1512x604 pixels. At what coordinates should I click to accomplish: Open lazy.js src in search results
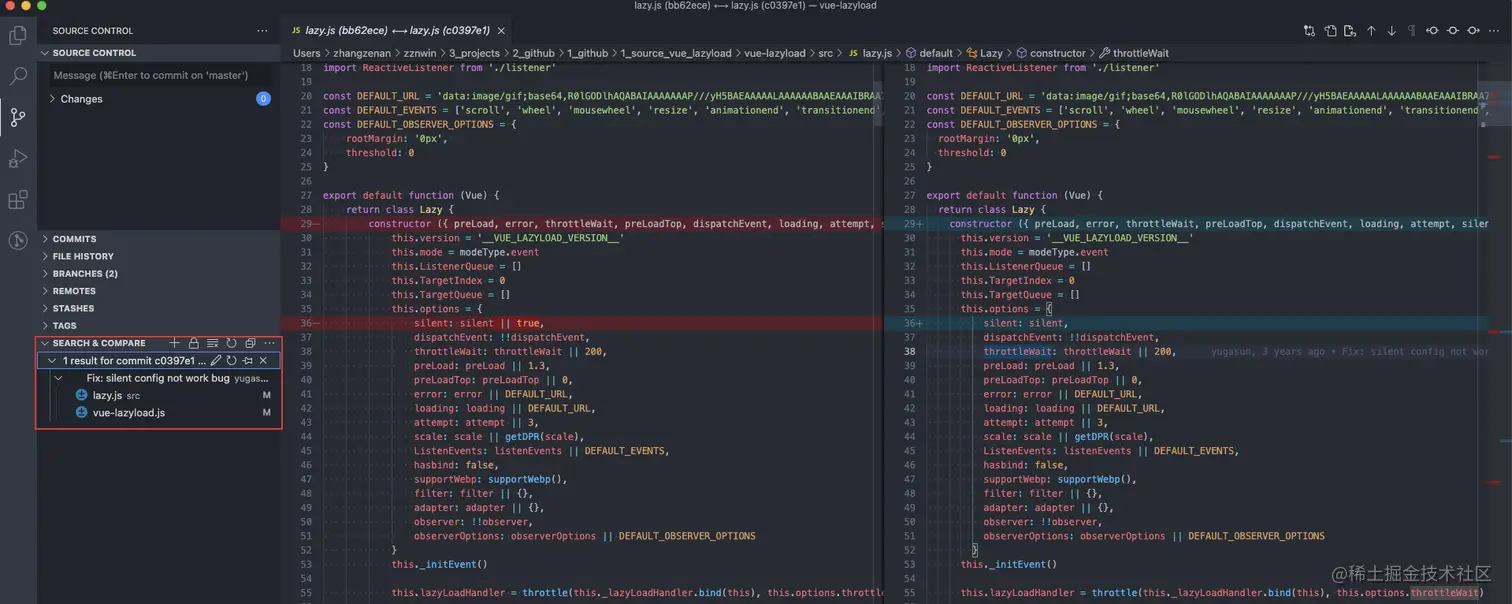pyautogui.click(x=158, y=395)
